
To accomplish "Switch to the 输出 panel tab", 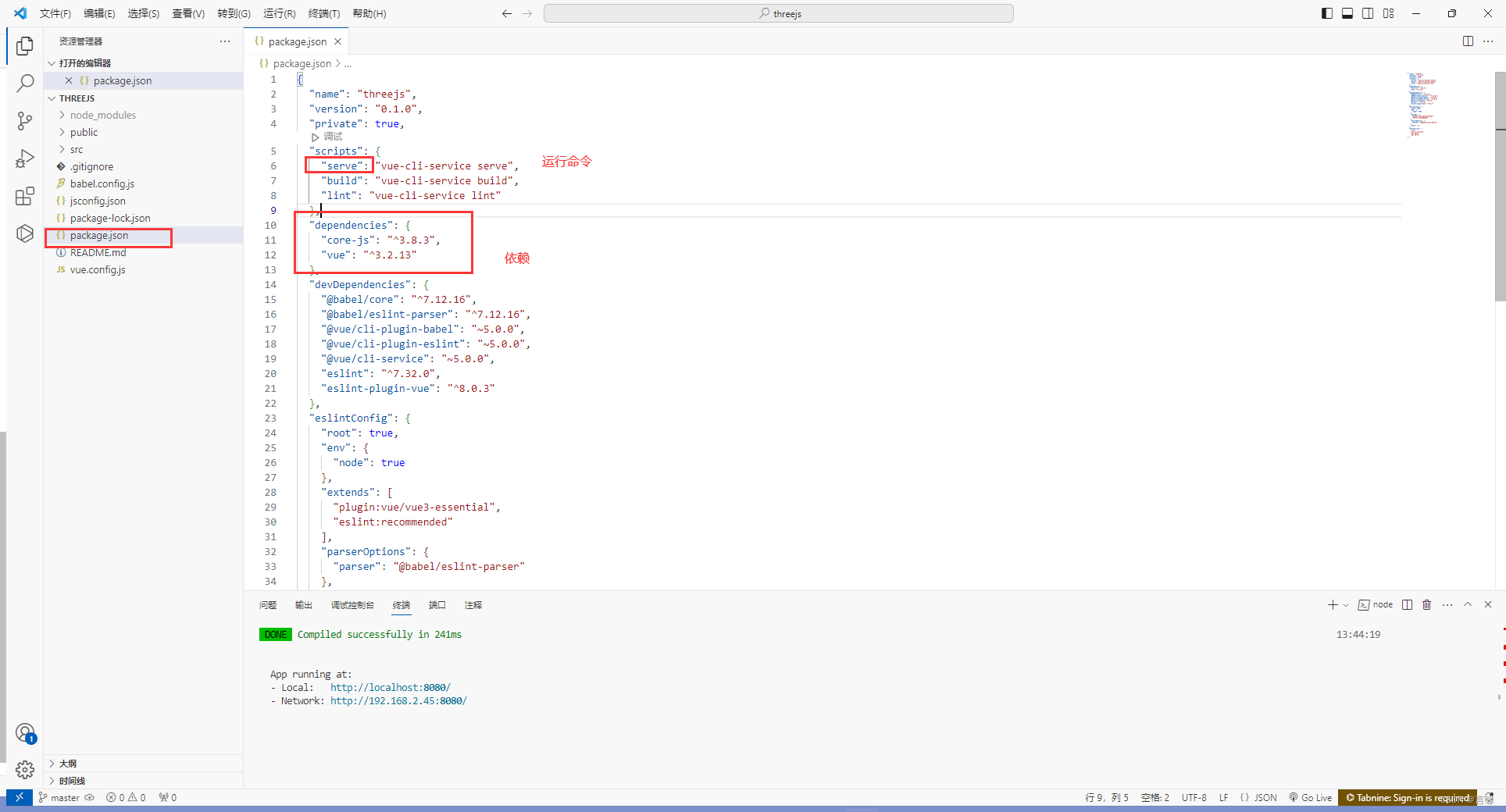I will [x=304, y=605].
